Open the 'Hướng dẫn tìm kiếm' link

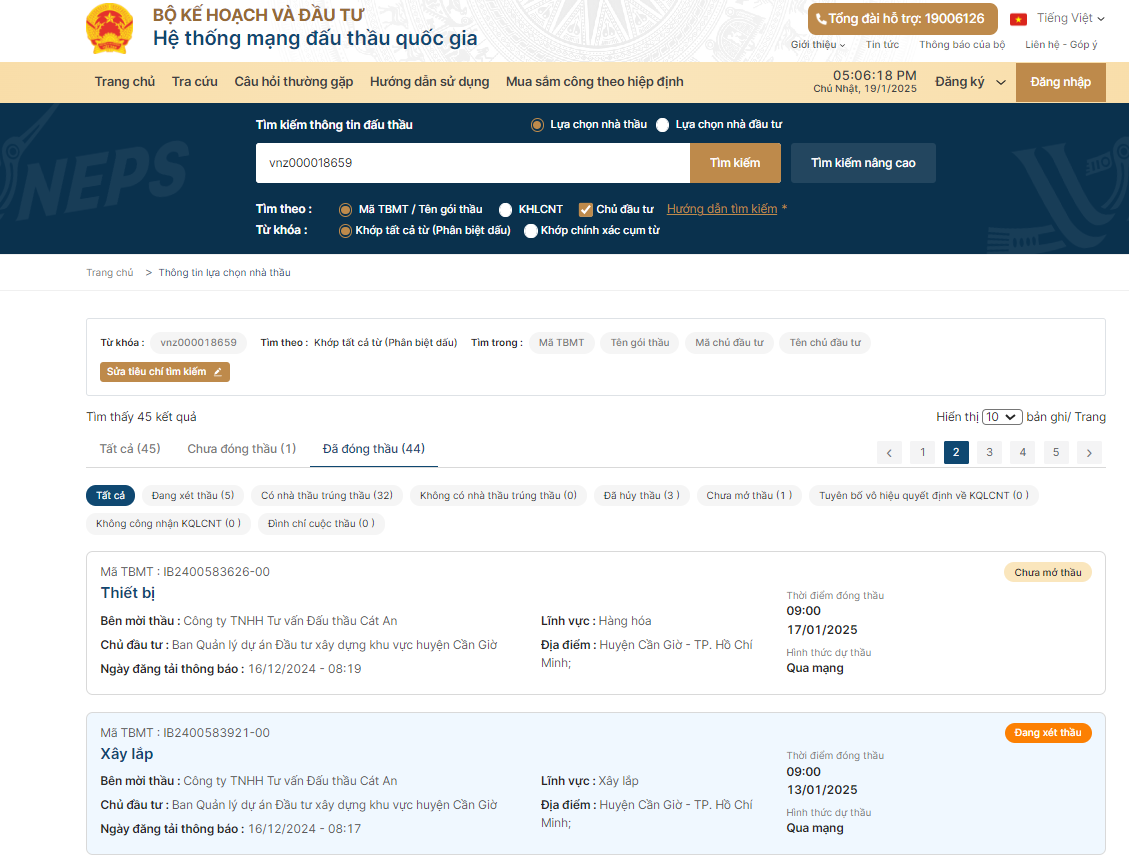click(x=721, y=209)
